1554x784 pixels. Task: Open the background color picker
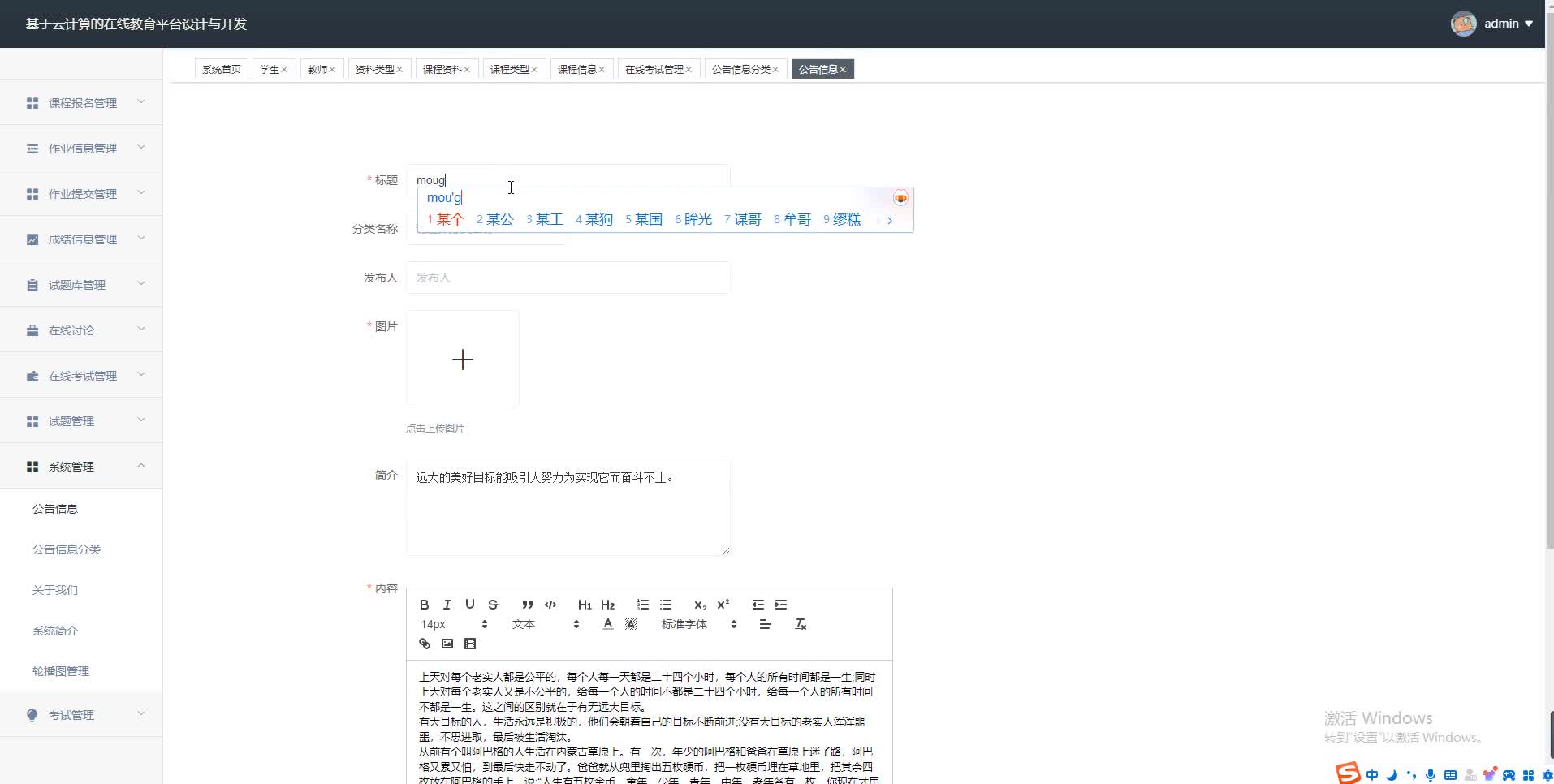point(630,624)
